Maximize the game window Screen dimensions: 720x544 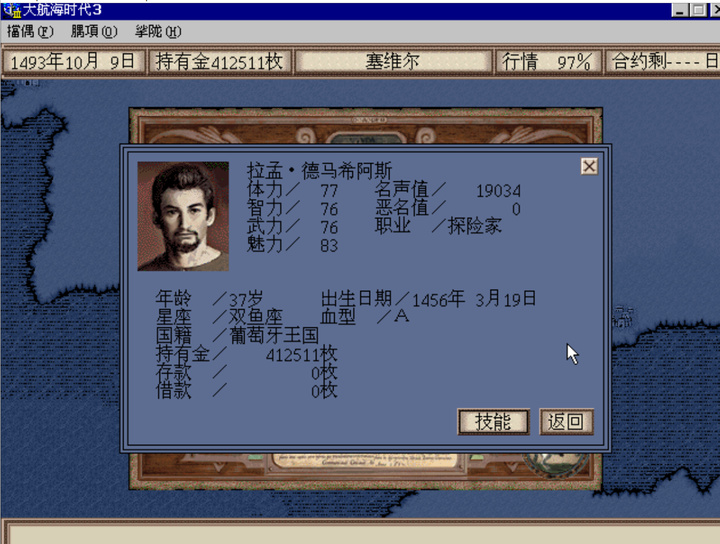(x=698, y=10)
